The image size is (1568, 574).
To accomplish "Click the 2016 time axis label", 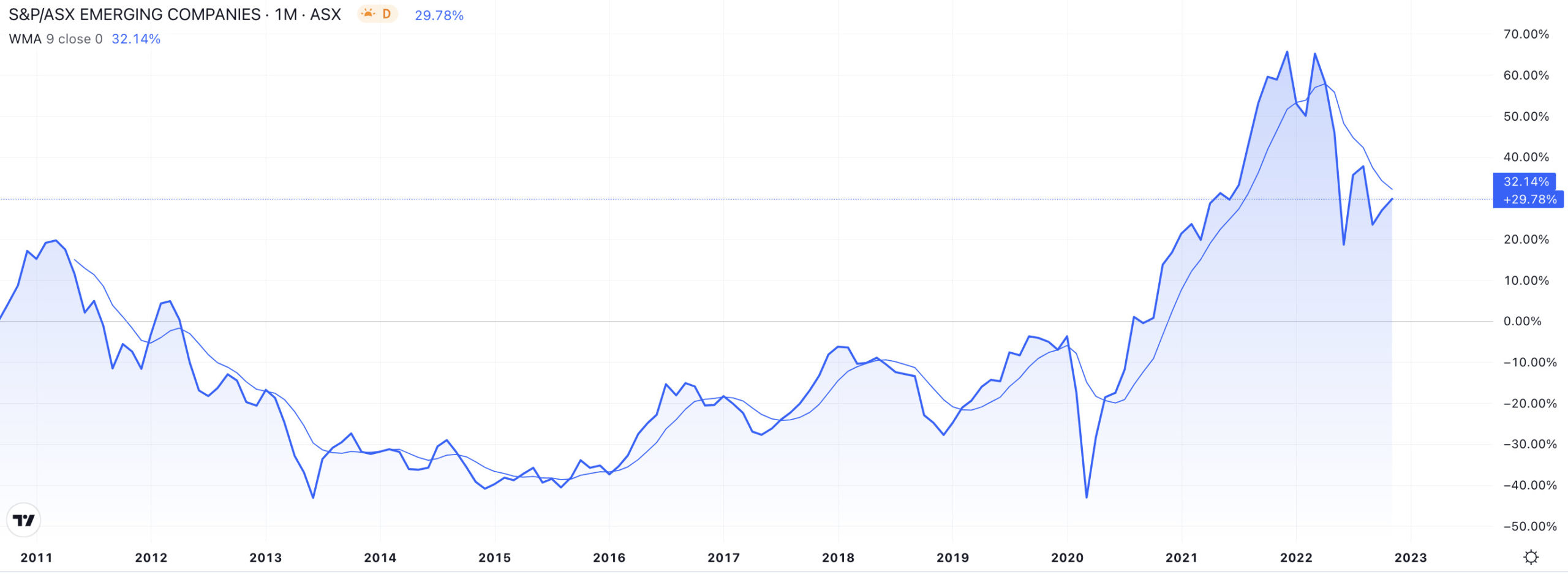I will (x=609, y=557).
